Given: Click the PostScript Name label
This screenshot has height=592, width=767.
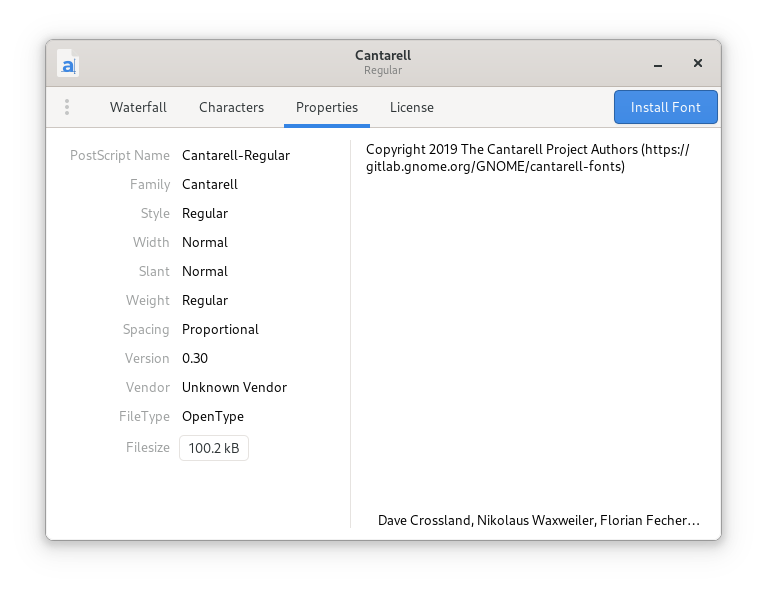Looking at the screenshot, I should 120,155.
